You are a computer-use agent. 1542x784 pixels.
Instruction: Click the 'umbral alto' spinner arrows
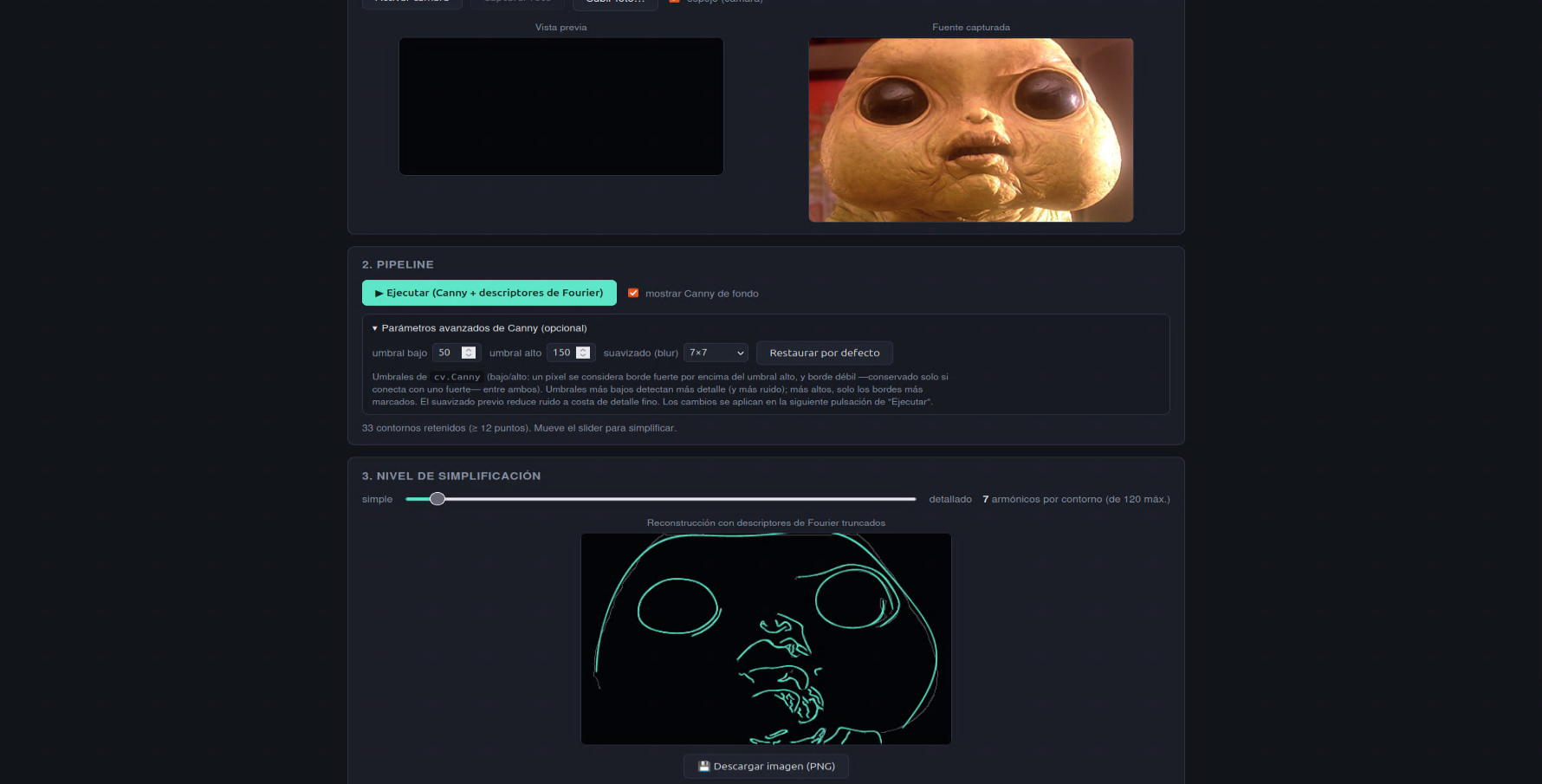point(583,353)
